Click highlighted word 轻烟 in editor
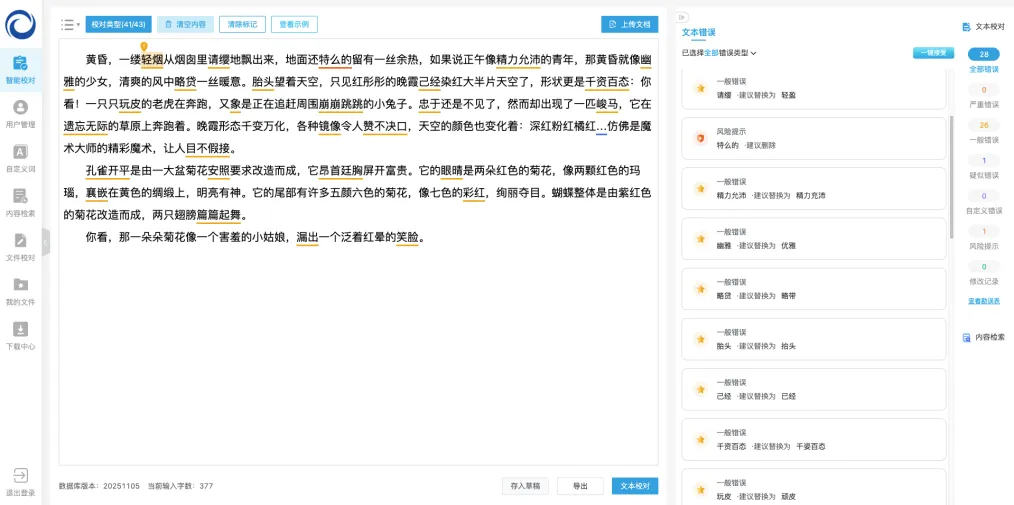This screenshot has height=505, width=1014. [152, 60]
